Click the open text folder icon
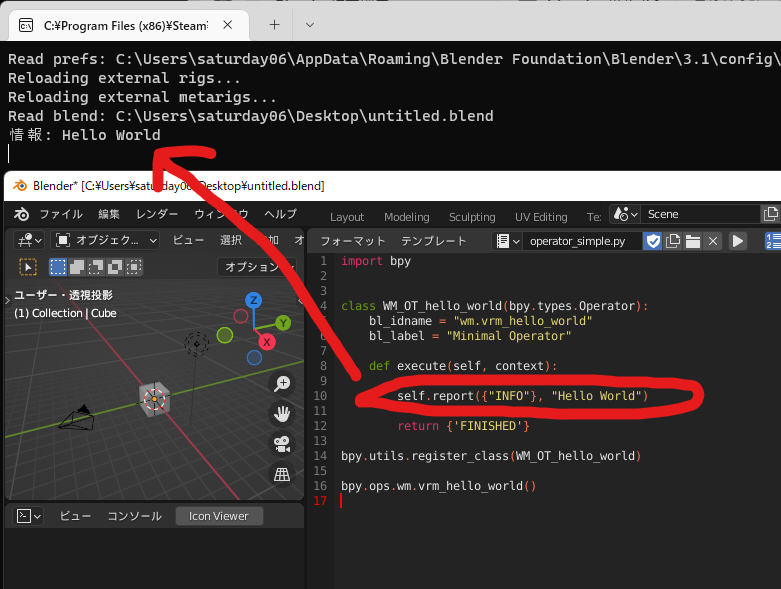This screenshot has height=589, width=781. pyautogui.click(x=693, y=241)
